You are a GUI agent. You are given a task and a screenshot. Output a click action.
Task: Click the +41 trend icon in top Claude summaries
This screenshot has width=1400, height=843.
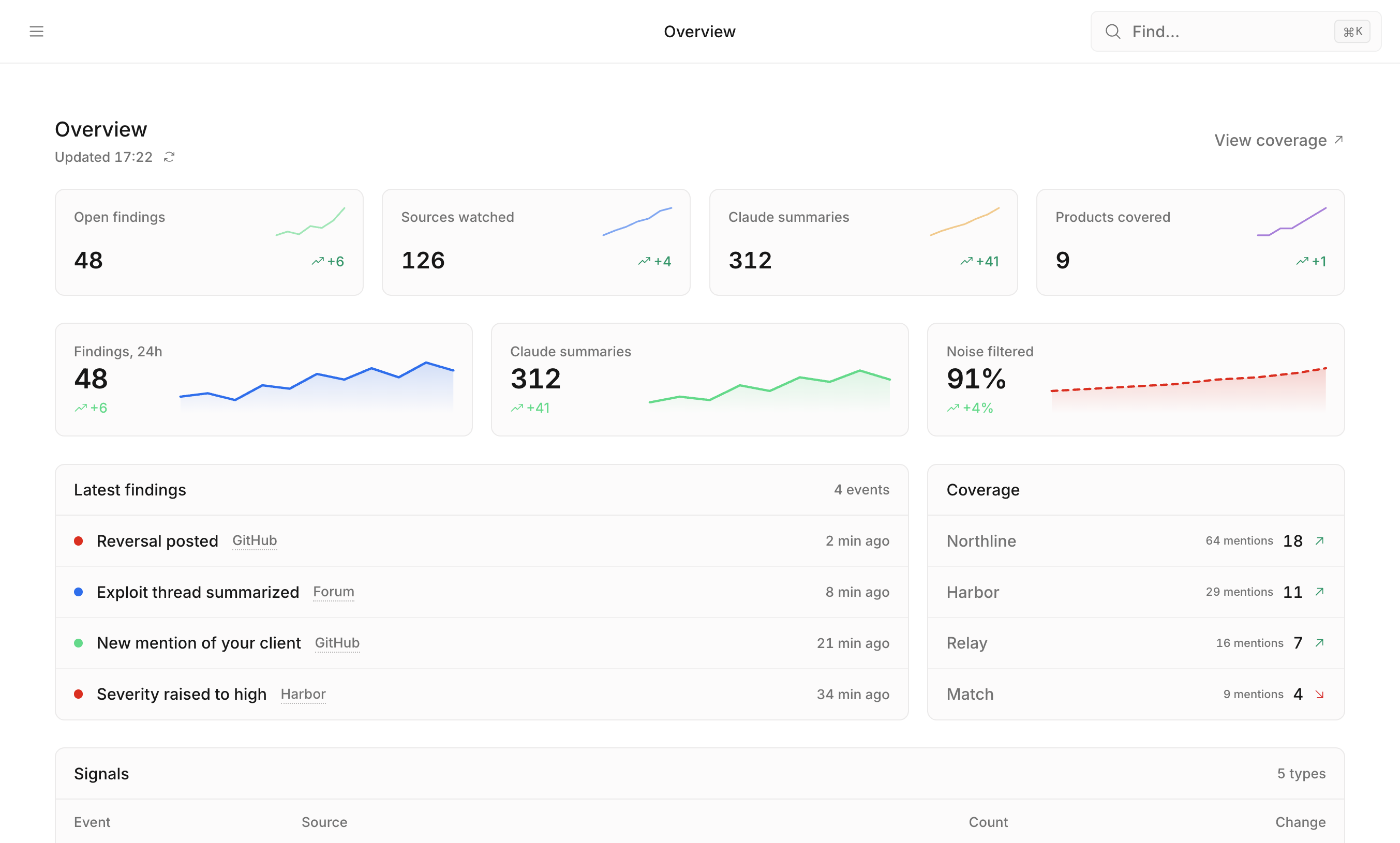pyautogui.click(x=966, y=261)
